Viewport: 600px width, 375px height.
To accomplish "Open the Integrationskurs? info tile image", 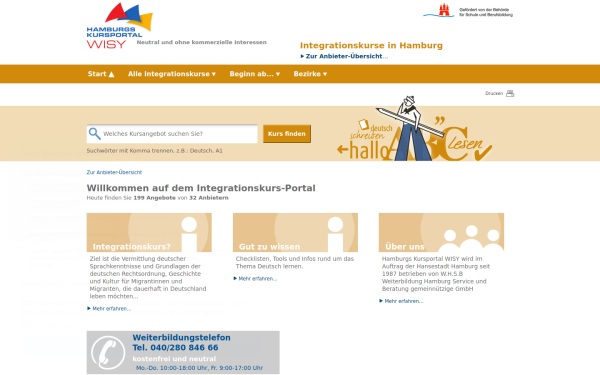I will coord(149,232).
